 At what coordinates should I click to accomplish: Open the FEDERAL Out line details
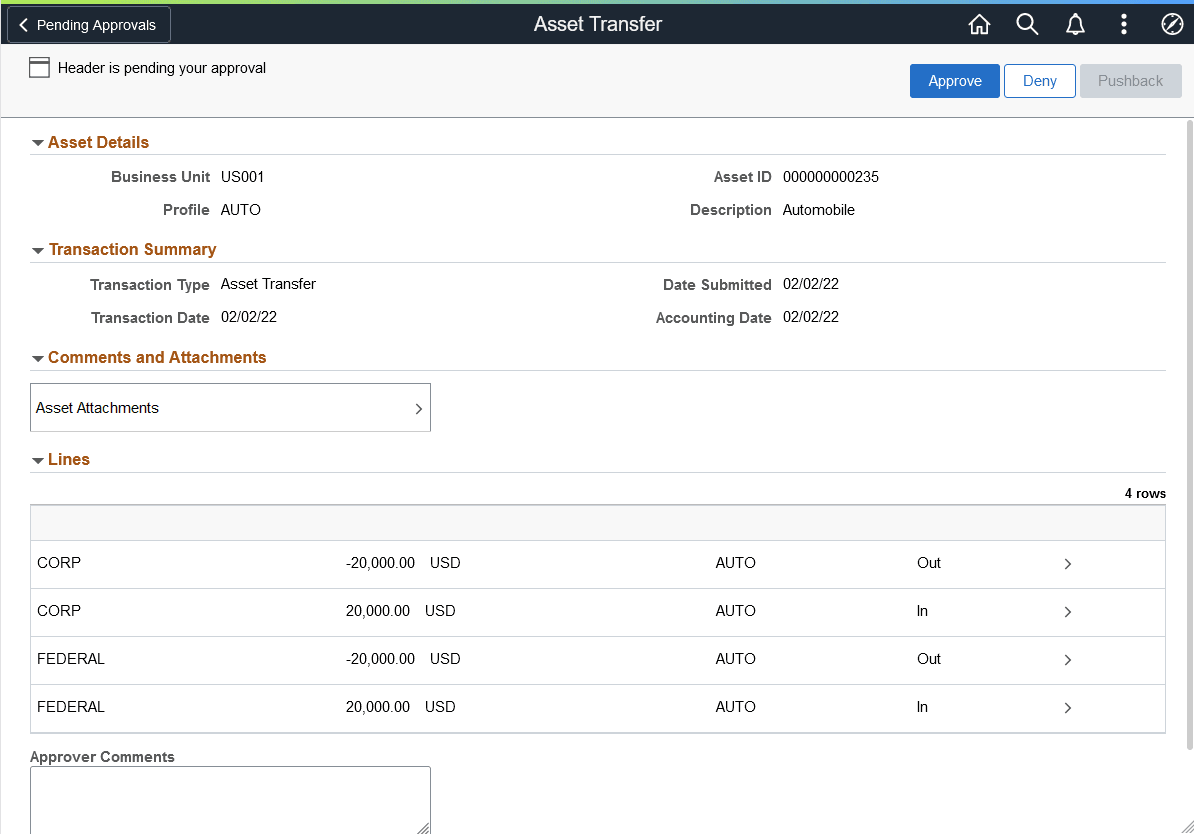pos(1067,659)
